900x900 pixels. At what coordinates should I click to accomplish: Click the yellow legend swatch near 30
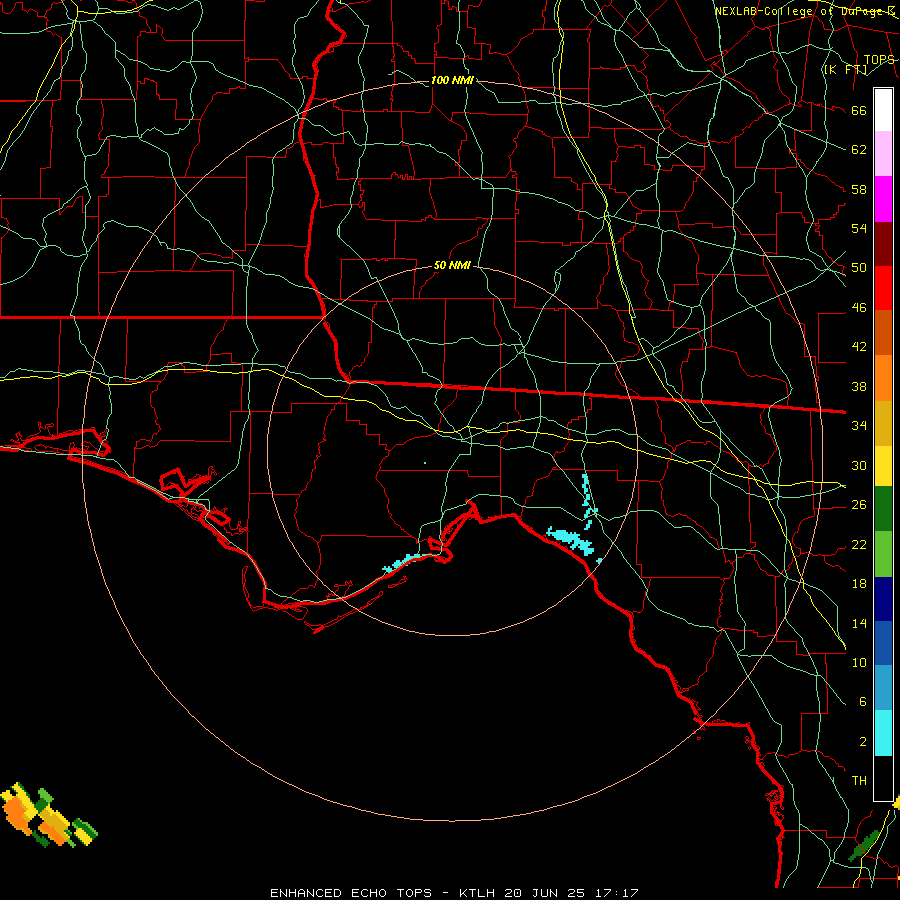coord(883,466)
